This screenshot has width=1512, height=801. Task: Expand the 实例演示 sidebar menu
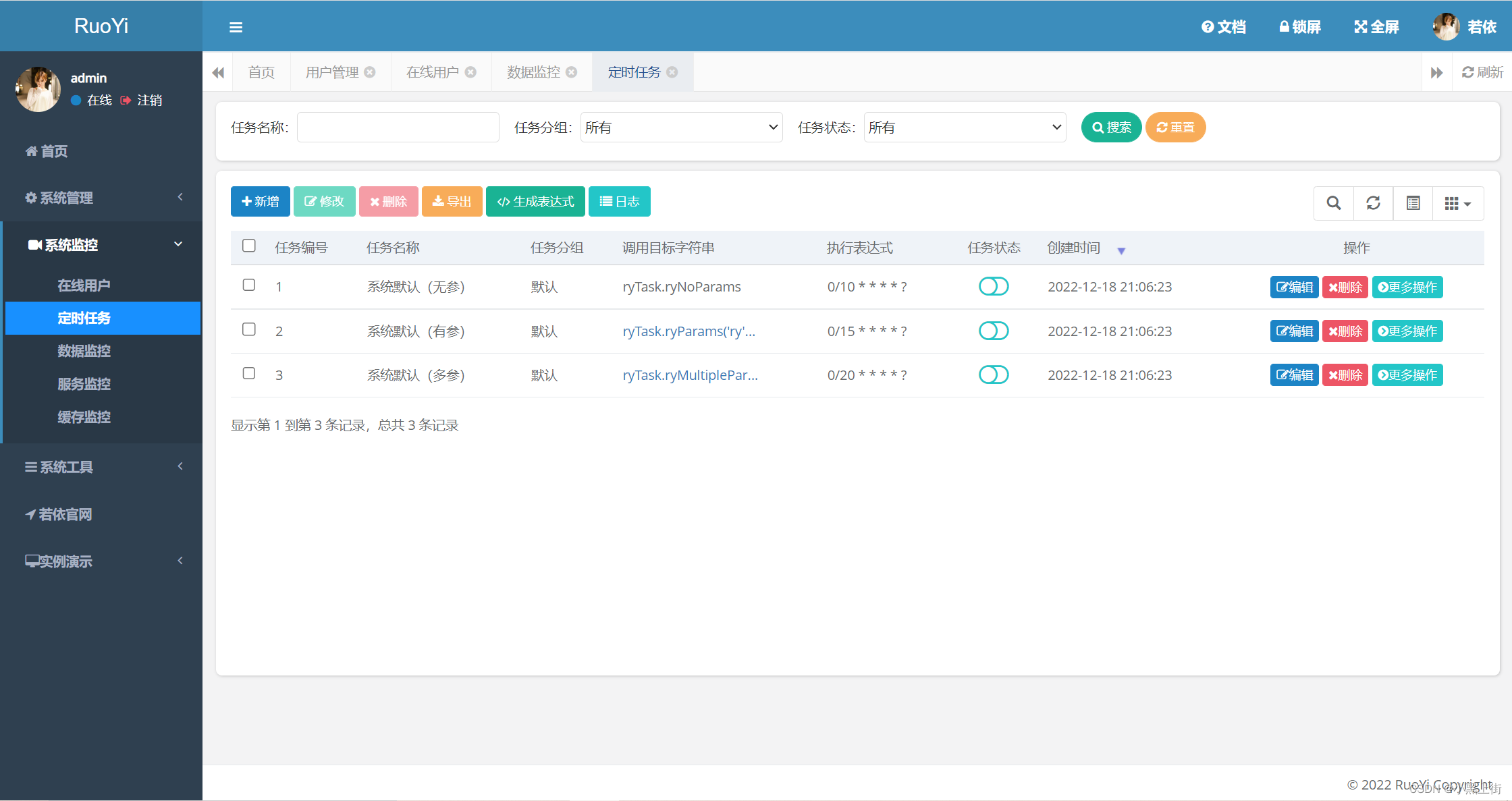[101, 561]
